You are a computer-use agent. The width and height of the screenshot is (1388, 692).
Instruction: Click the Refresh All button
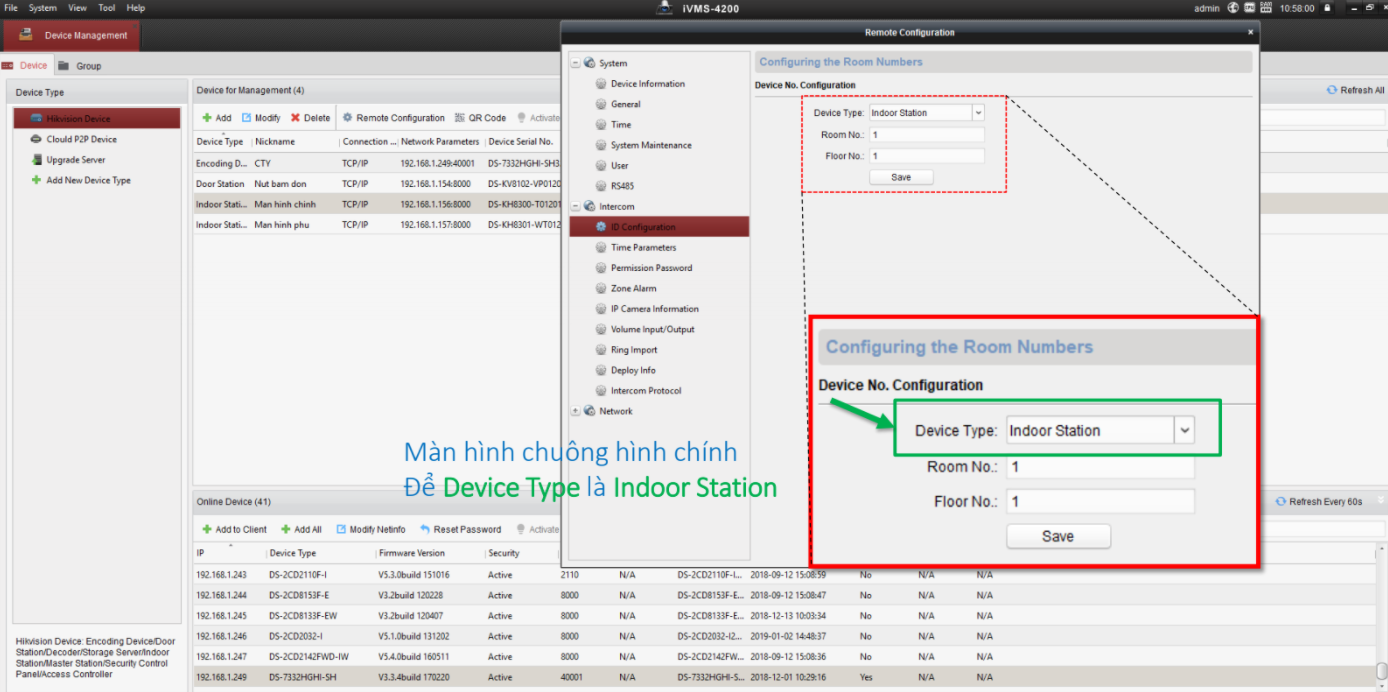click(x=1355, y=90)
